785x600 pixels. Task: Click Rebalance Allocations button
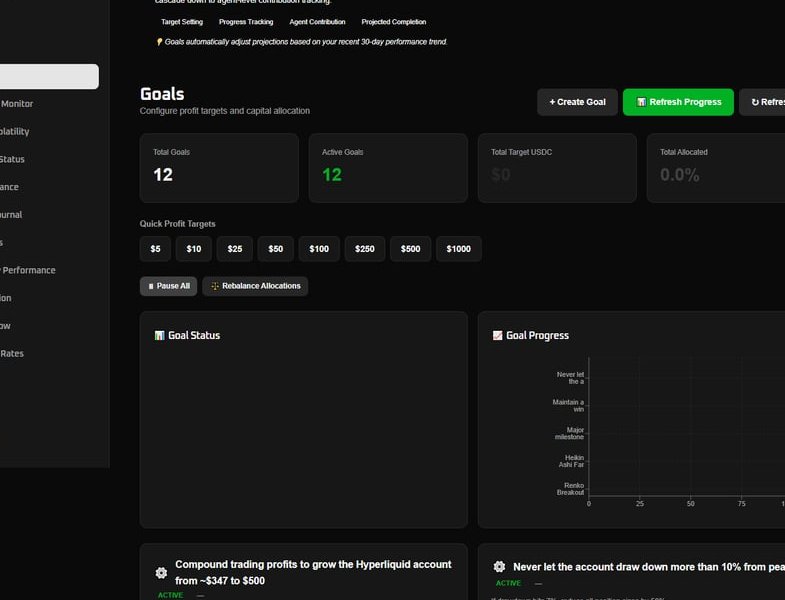[x=255, y=286]
